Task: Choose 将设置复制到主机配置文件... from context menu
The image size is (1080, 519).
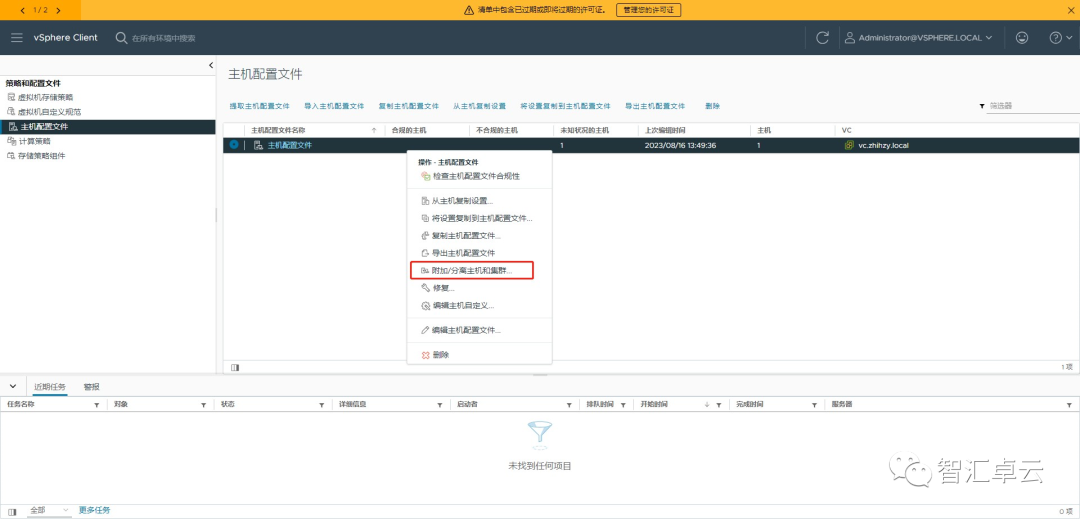Action: (479, 218)
